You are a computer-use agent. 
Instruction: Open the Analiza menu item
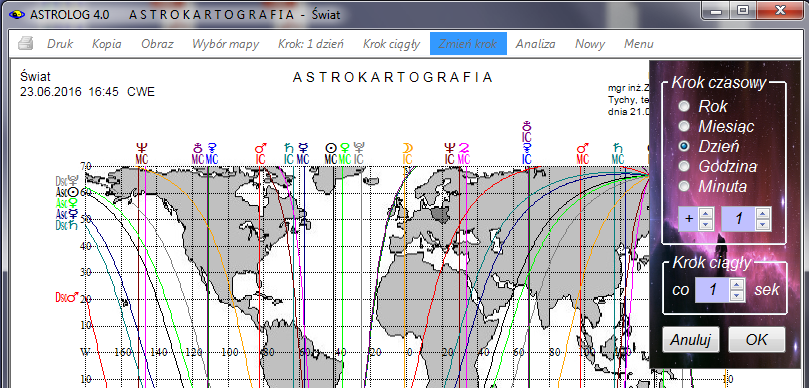click(x=536, y=44)
